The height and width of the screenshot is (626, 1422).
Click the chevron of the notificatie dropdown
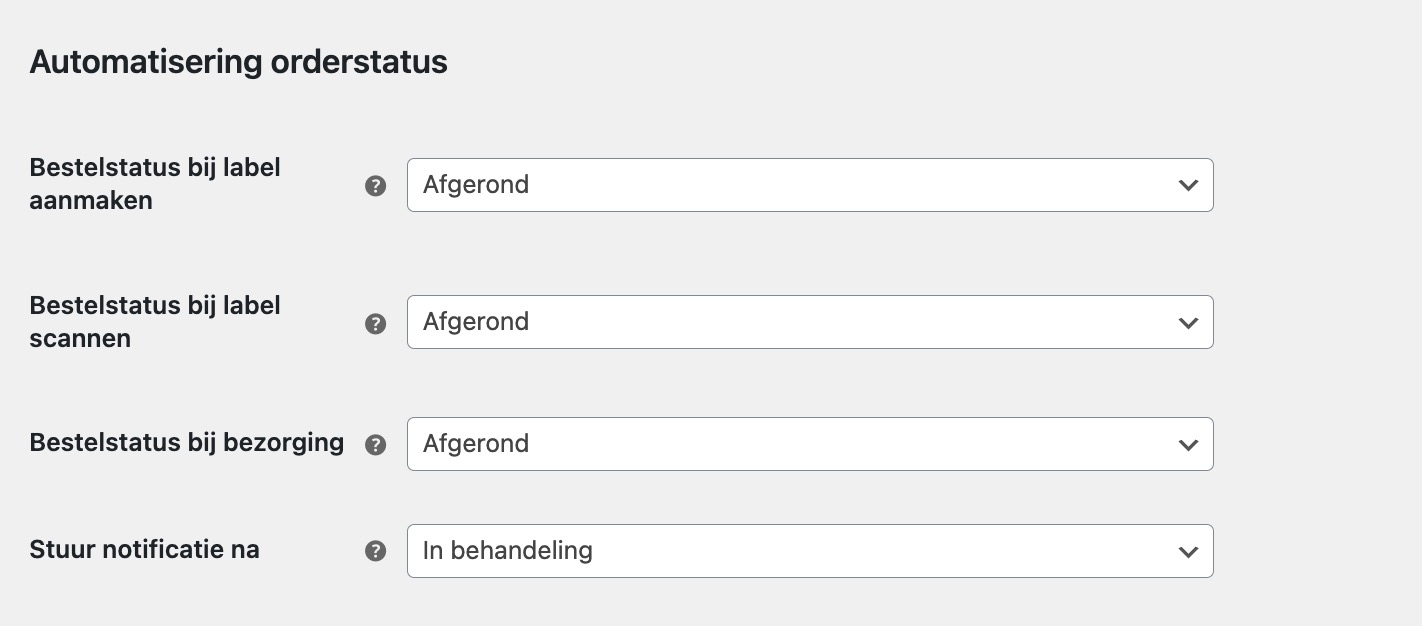pos(1188,551)
